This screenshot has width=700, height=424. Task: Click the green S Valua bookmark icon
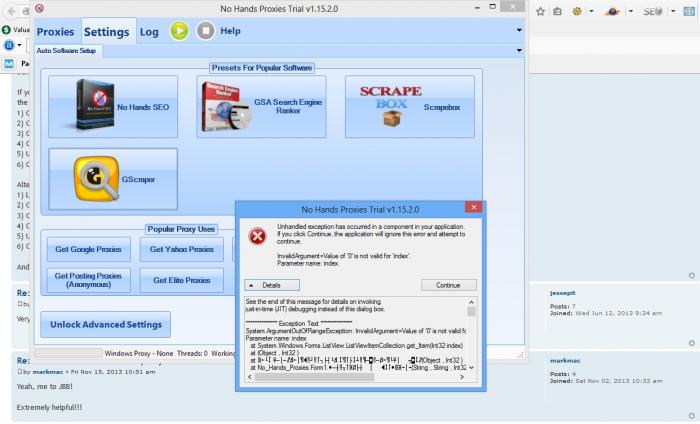point(6,29)
